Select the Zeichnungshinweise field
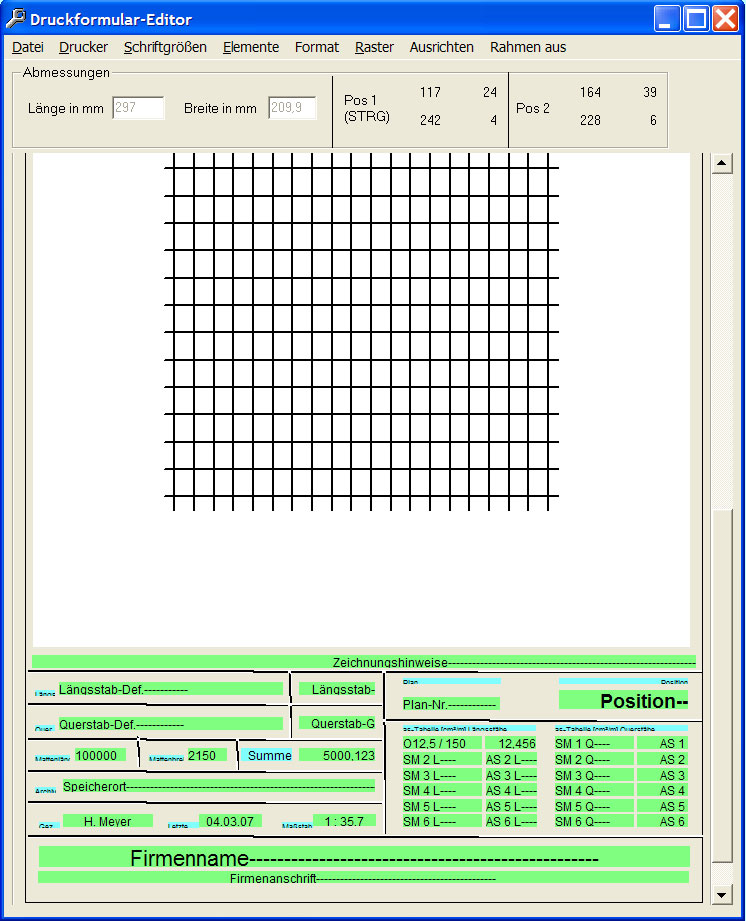Screen dimensions: 746x921 (364, 662)
